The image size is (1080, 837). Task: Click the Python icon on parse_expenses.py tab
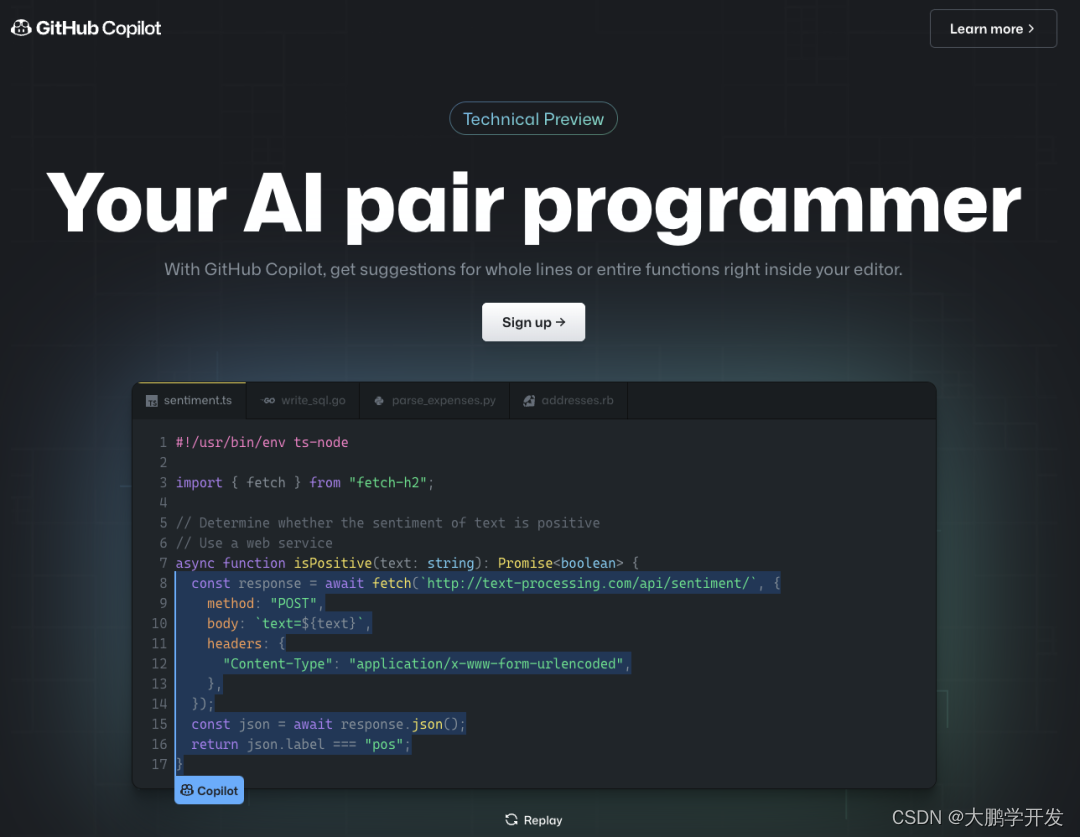[x=379, y=400]
